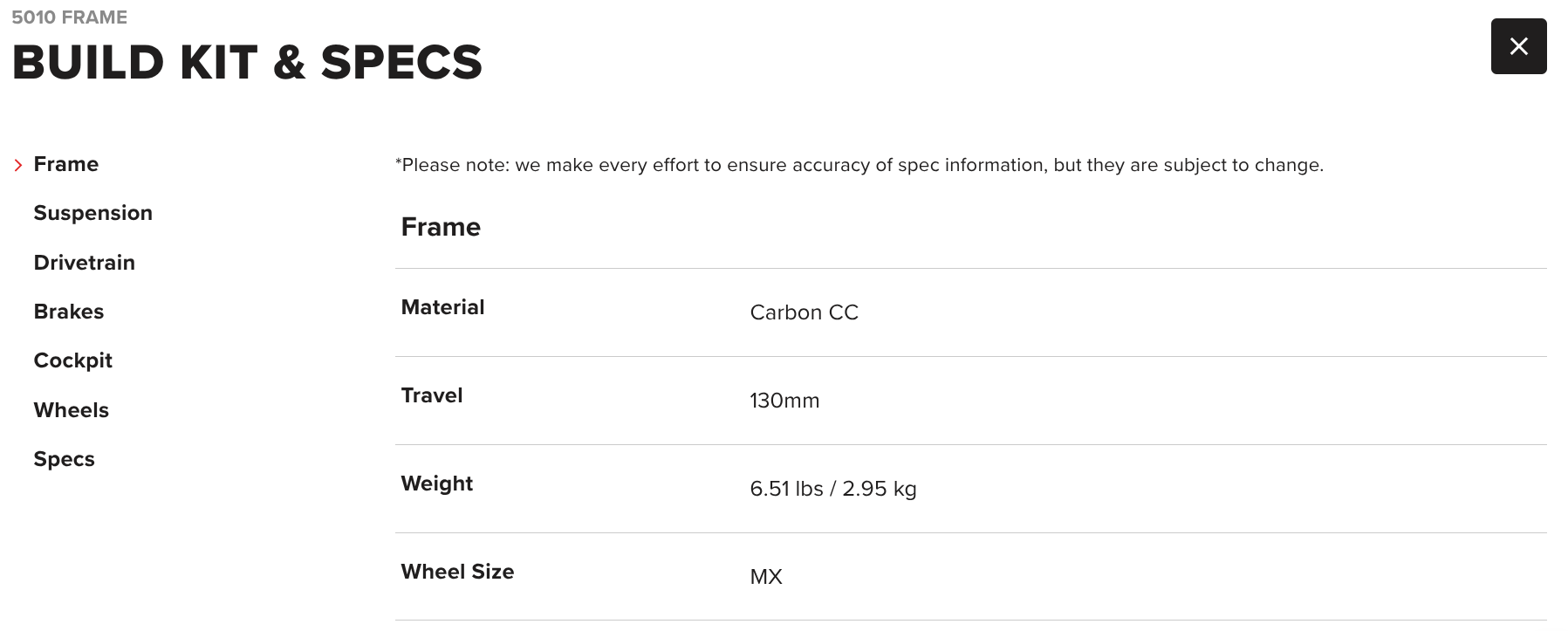Go to the Brakes section
Screen dimensions: 1568x631
click(x=68, y=312)
